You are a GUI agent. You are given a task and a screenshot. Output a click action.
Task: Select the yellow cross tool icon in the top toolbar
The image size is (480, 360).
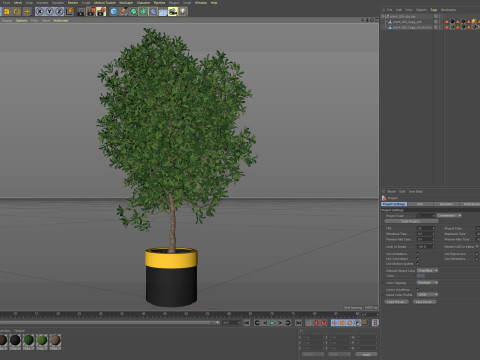pyautogui.click(x=27, y=12)
